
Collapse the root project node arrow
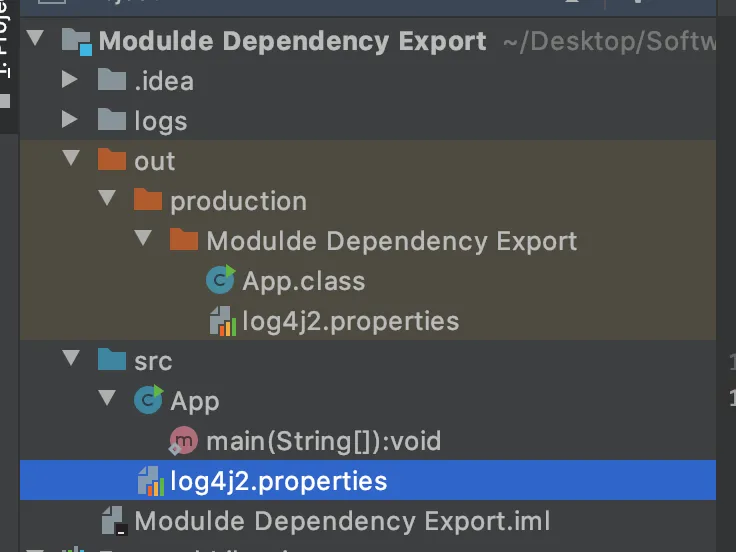(36, 41)
